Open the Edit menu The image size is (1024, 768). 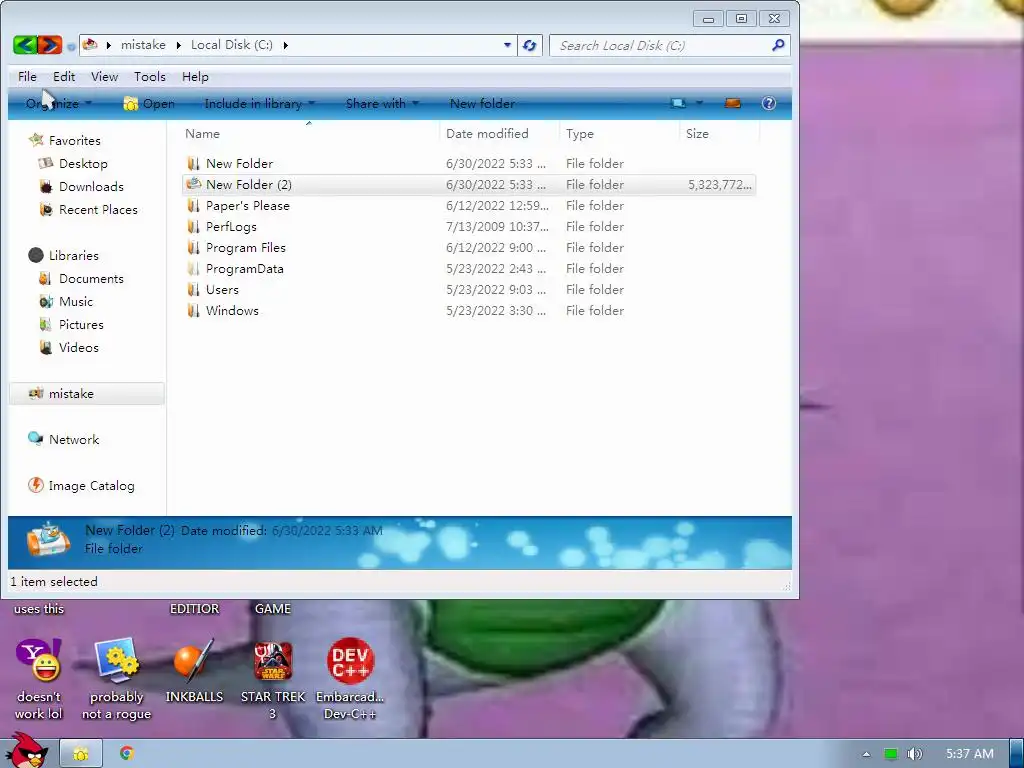pyautogui.click(x=64, y=76)
